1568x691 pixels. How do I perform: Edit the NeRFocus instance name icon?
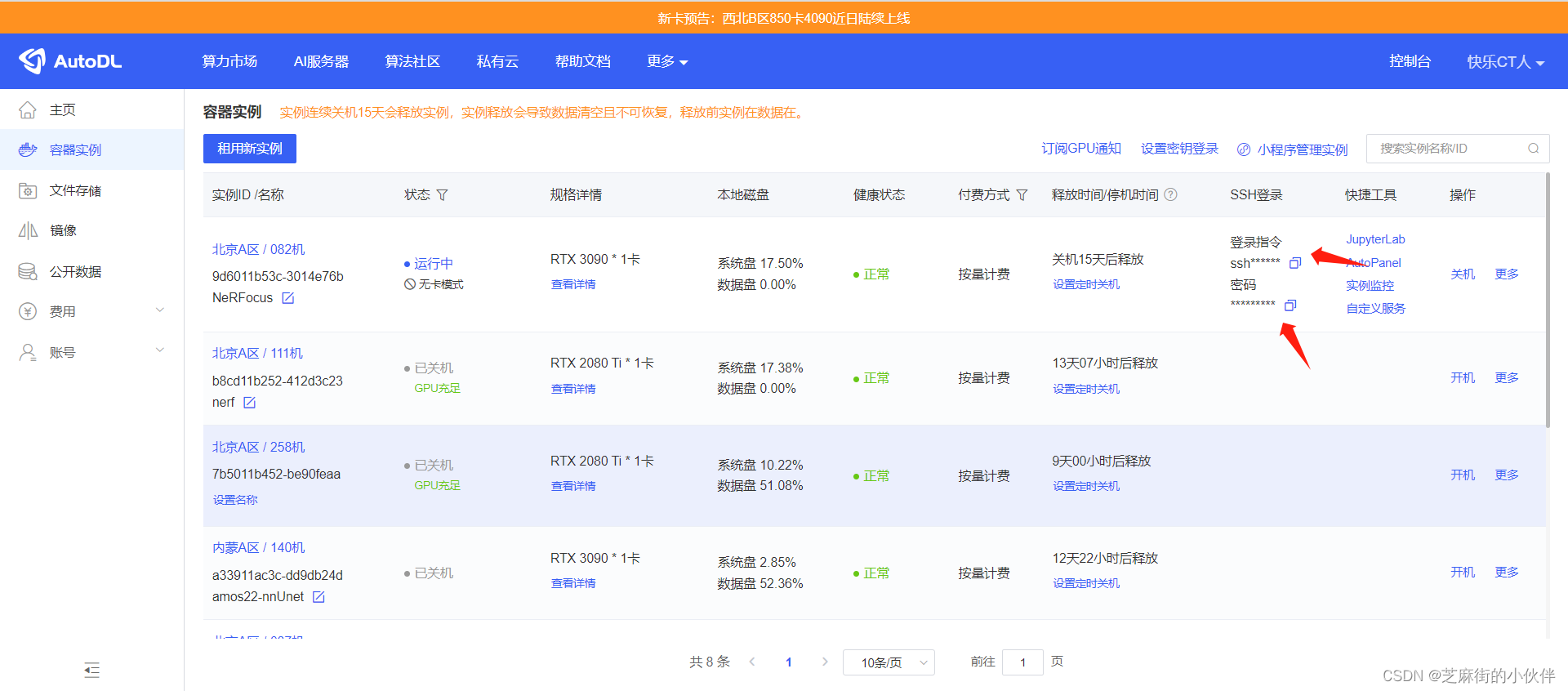click(x=287, y=298)
